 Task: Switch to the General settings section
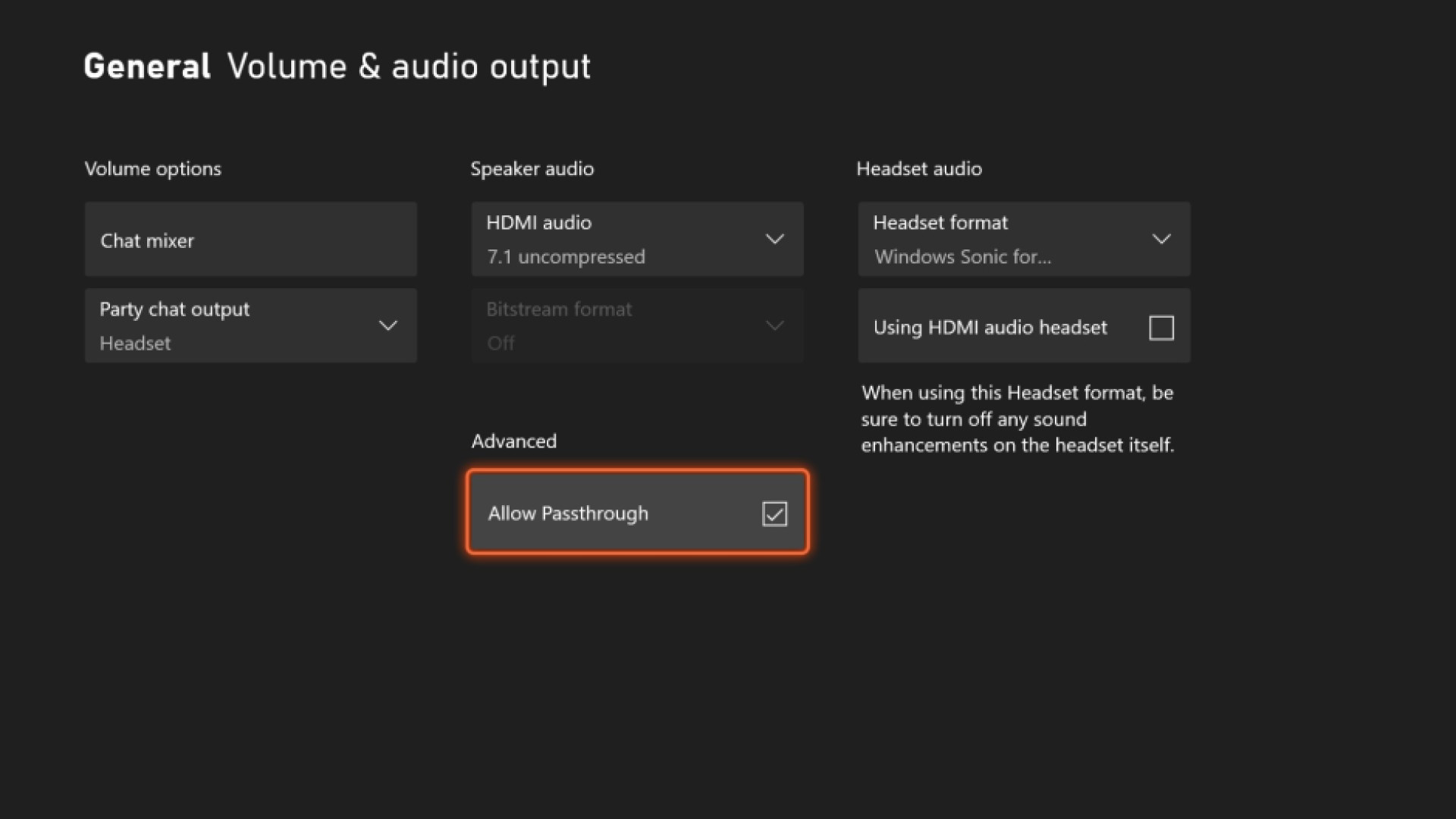[x=146, y=65]
